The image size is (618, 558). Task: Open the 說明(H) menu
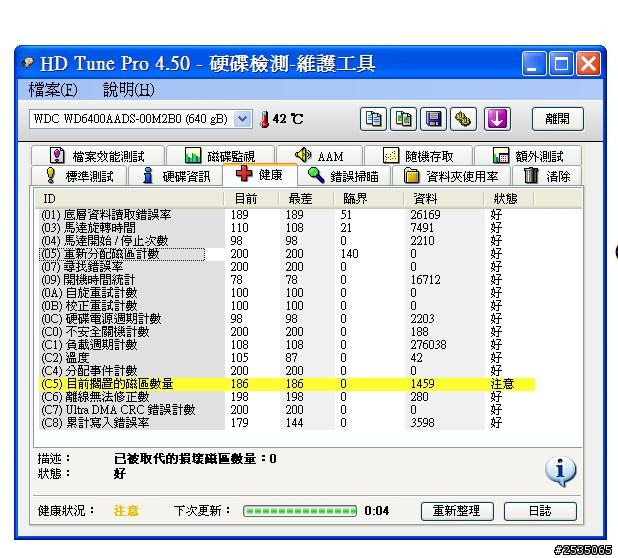[x=128, y=90]
